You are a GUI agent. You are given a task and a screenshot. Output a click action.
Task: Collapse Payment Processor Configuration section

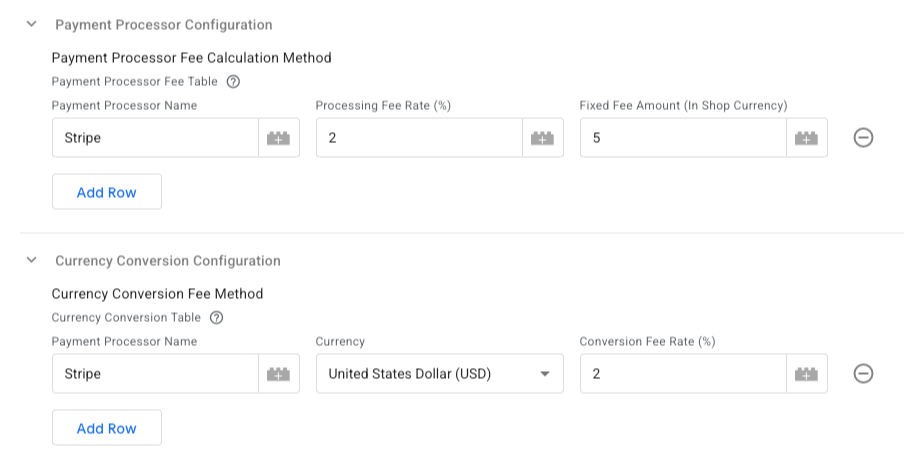click(x=32, y=24)
